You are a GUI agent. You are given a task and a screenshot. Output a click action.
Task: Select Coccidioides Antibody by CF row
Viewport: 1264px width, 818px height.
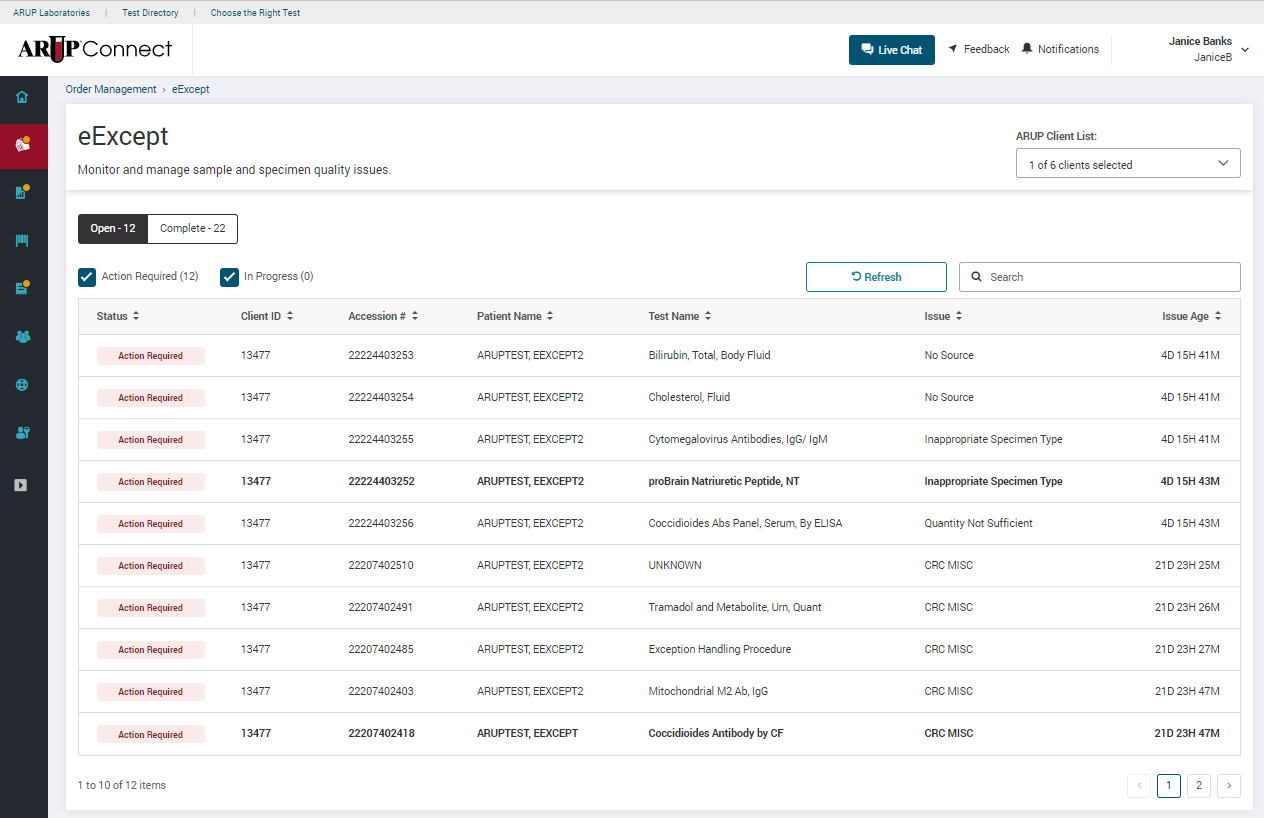point(716,733)
